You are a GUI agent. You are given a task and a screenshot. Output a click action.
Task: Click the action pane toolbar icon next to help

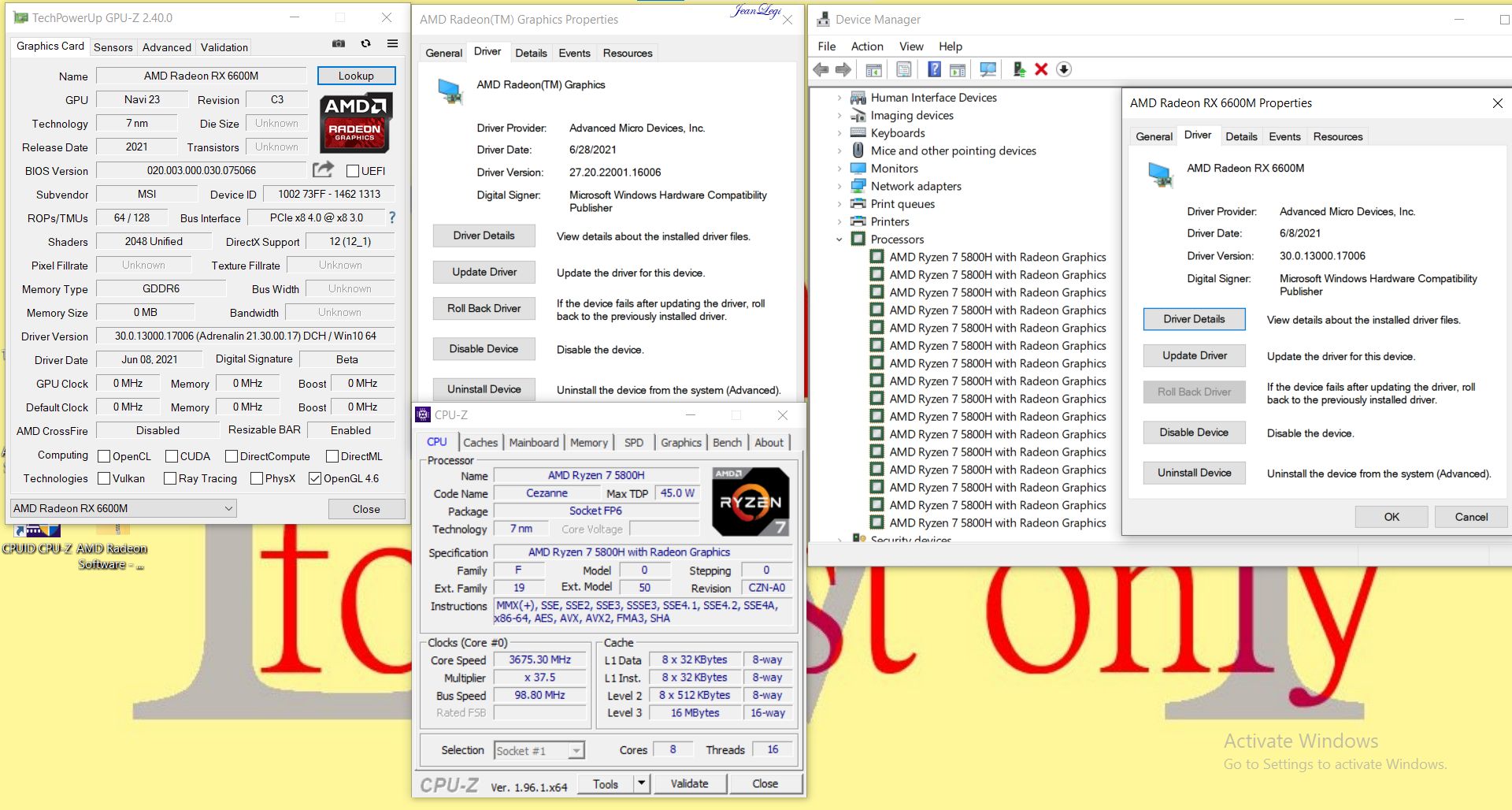(958, 69)
